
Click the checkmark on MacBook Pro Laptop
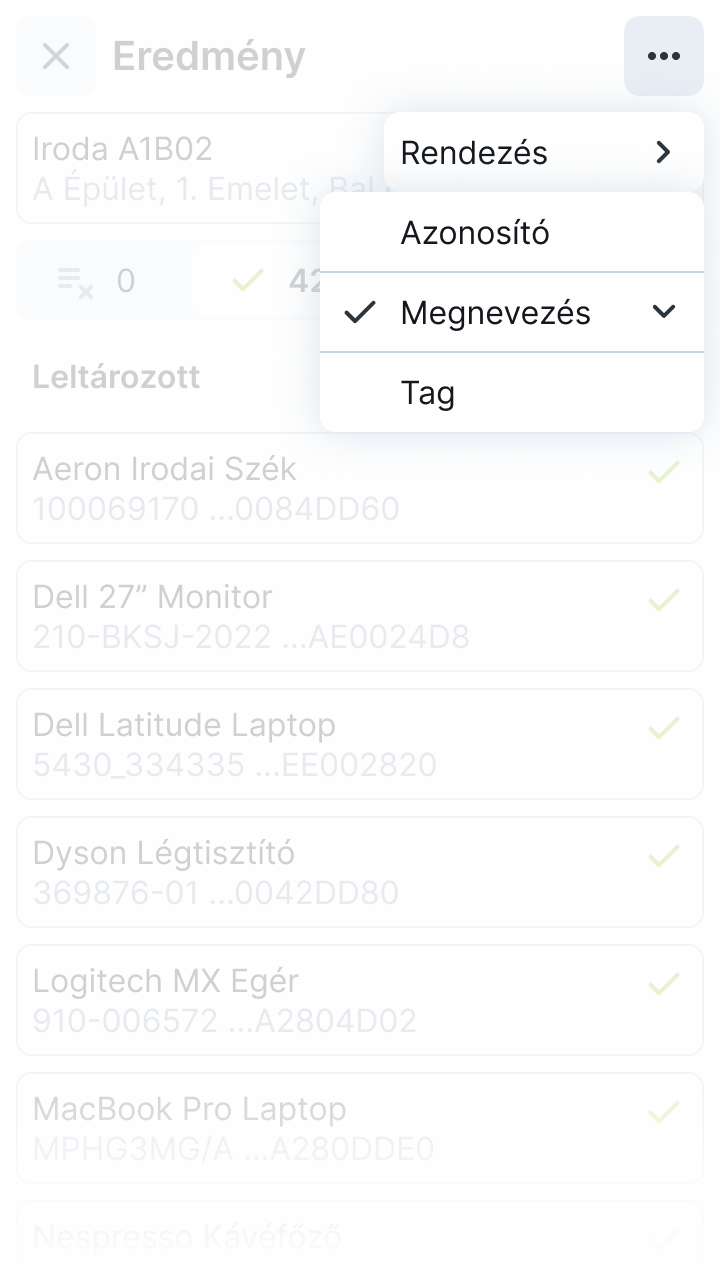click(x=664, y=1112)
